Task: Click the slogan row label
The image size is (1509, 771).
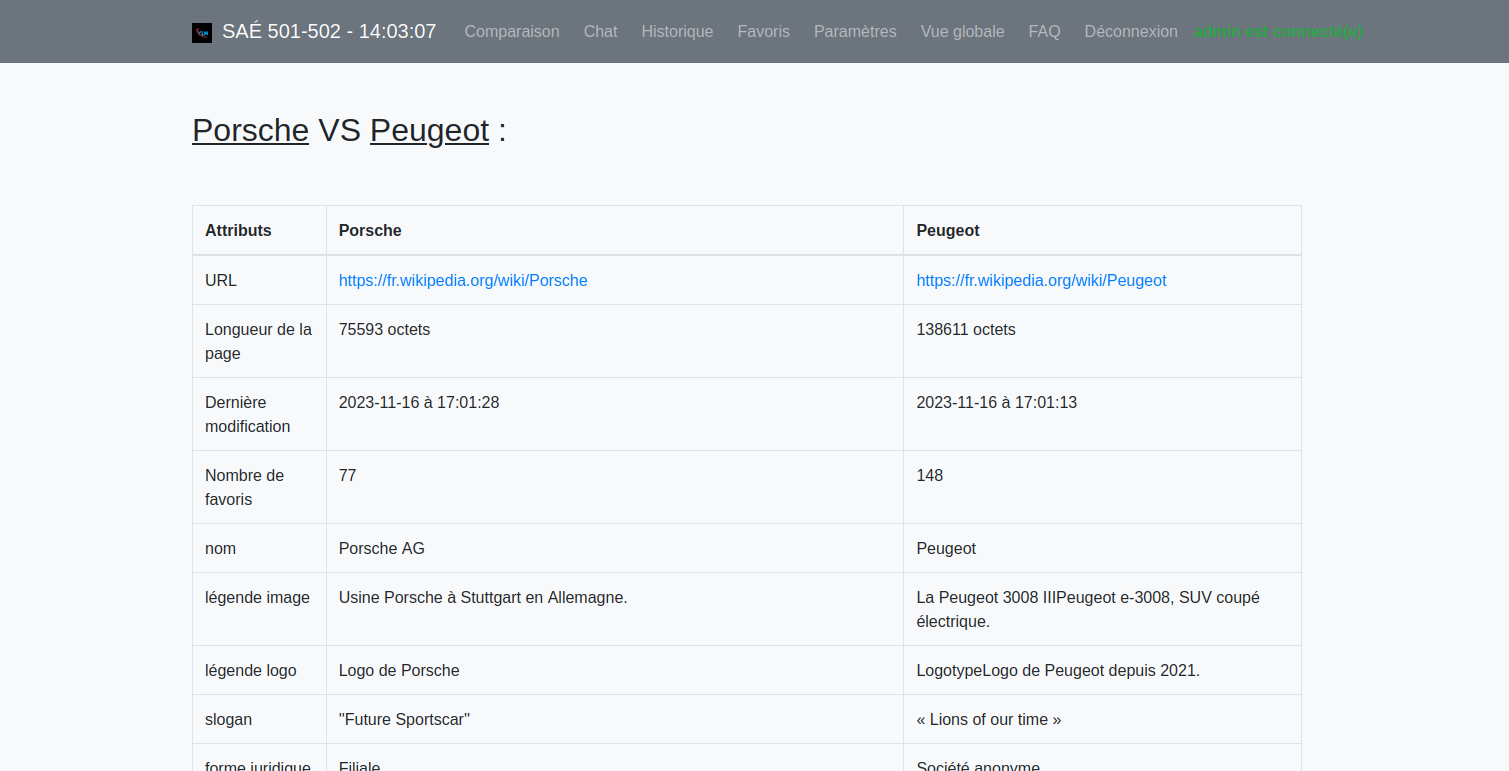Action: click(x=228, y=719)
